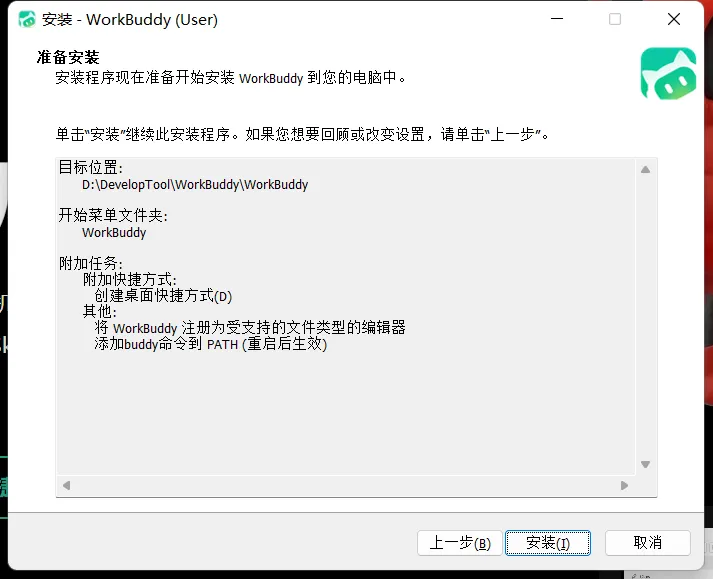Image resolution: width=713 pixels, height=579 pixels.
Task: Close the WorkBuddy installer window
Action: (674, 19)
